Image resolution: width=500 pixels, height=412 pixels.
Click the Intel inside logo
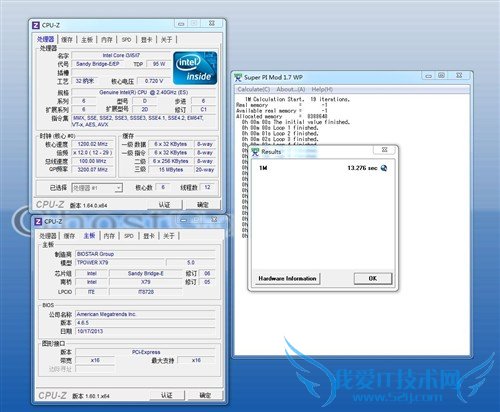(195, 68)
